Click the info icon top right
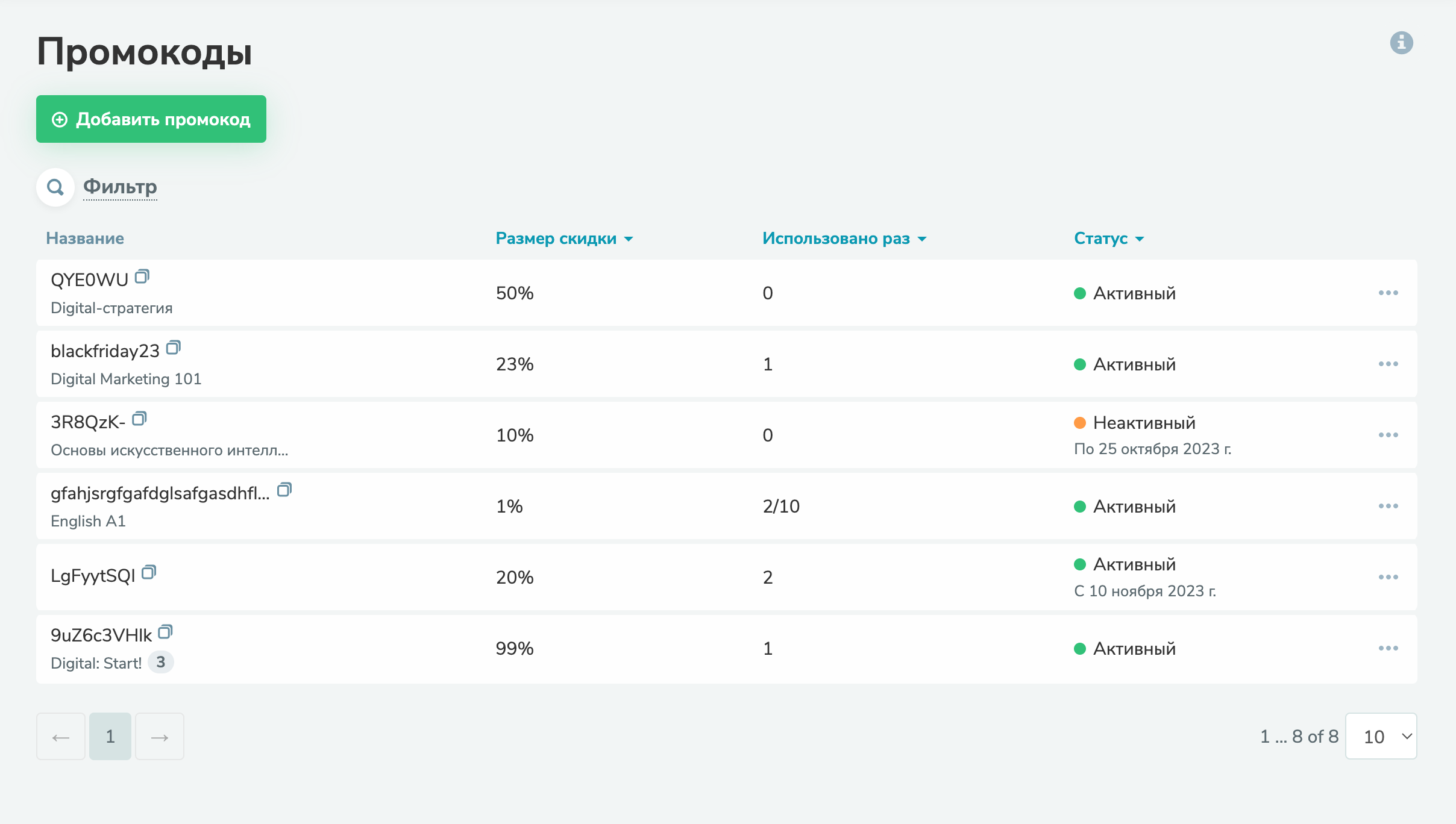Screen dimensions: 1456x824 click(1401, 43)
